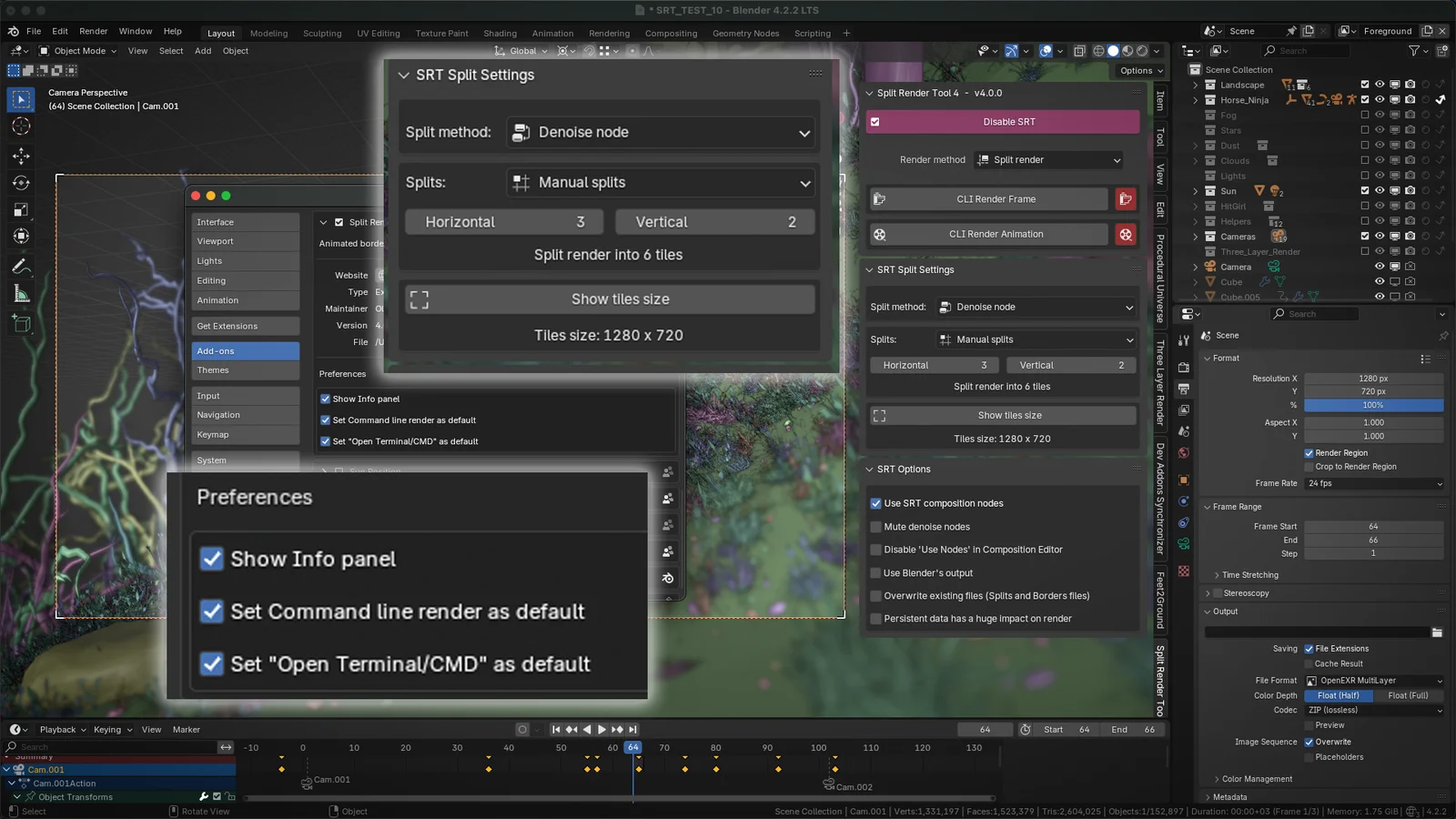Screen dimensions: 1456x819
Task: Select the Measure tool
Action: click(20, 291)
